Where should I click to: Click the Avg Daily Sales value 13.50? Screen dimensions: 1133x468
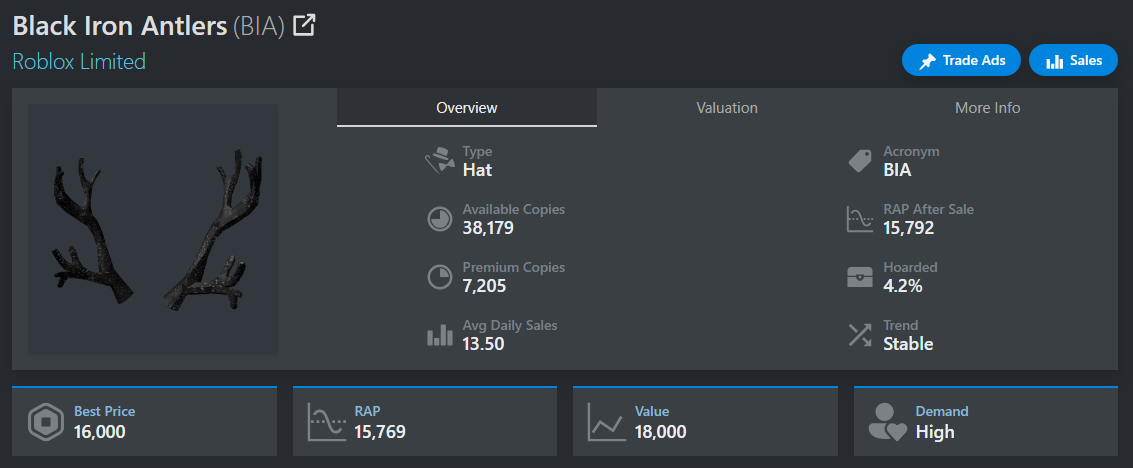pyautogui.click(x=483, y=344)
